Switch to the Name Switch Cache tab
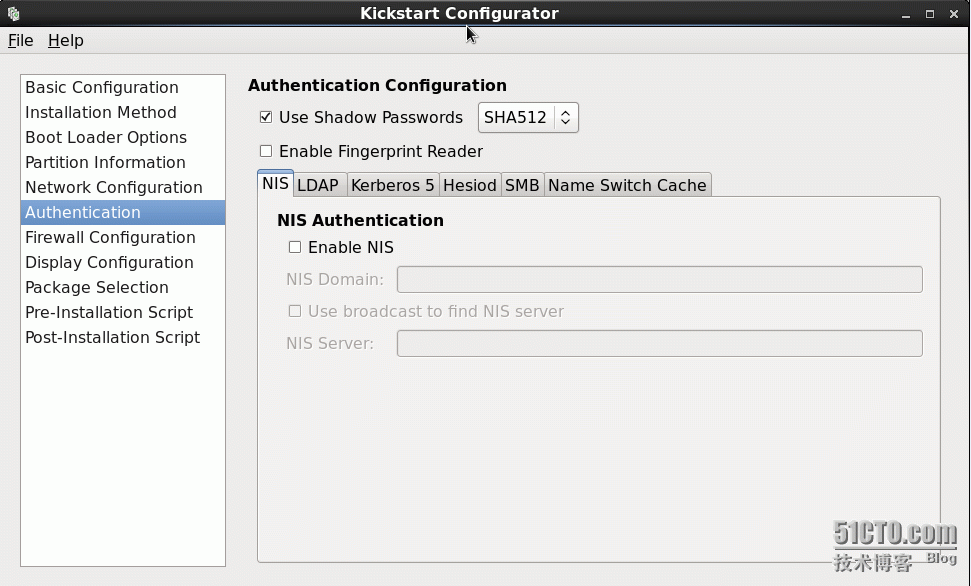The width and height of the screenshot is (971, 586). pyautogui.click(x=627, y=185)
